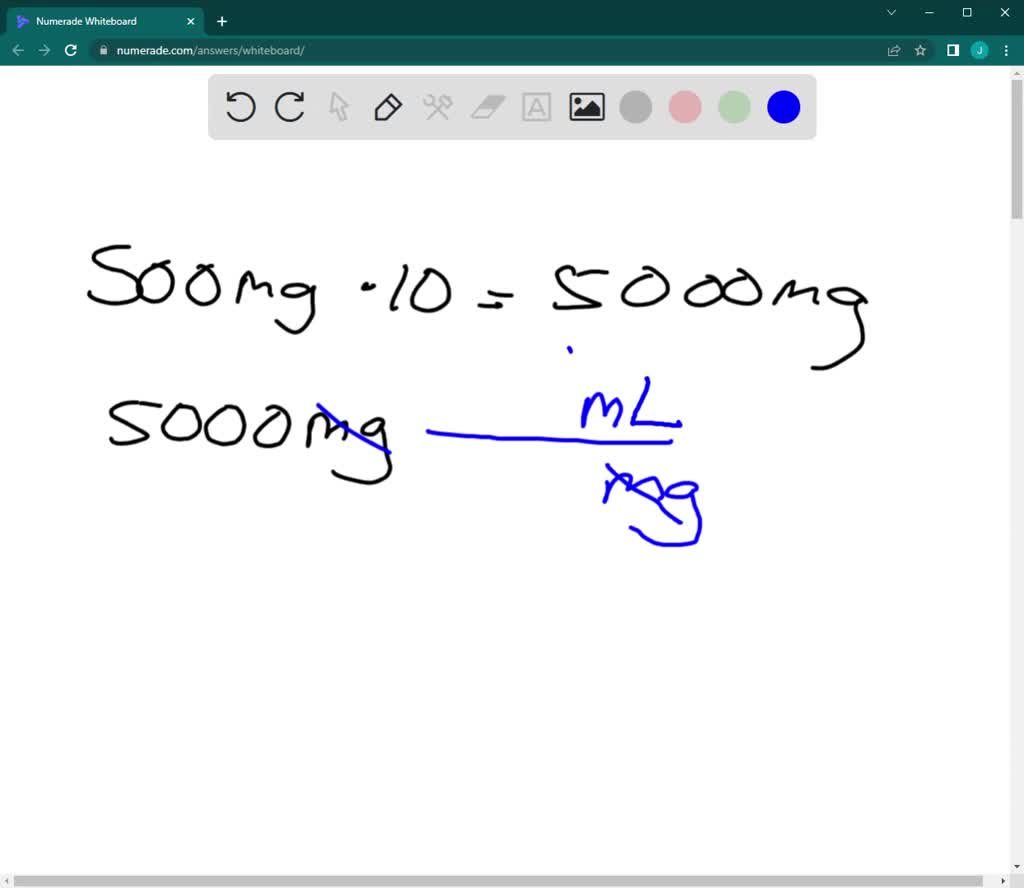
Task: Open the tab search chevron dropdown
Action: coord(890,12)
